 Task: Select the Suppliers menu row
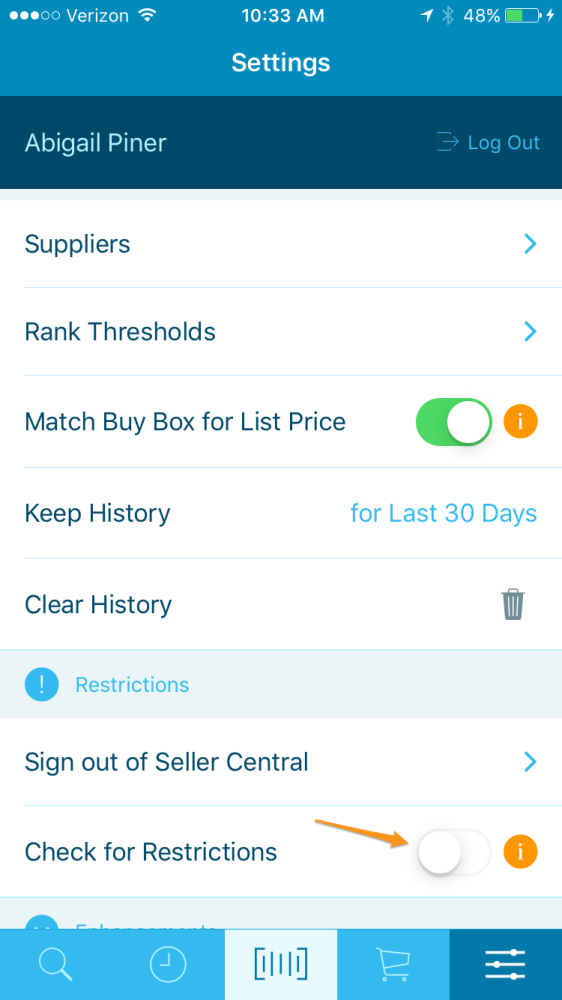[x=281, y=244]
